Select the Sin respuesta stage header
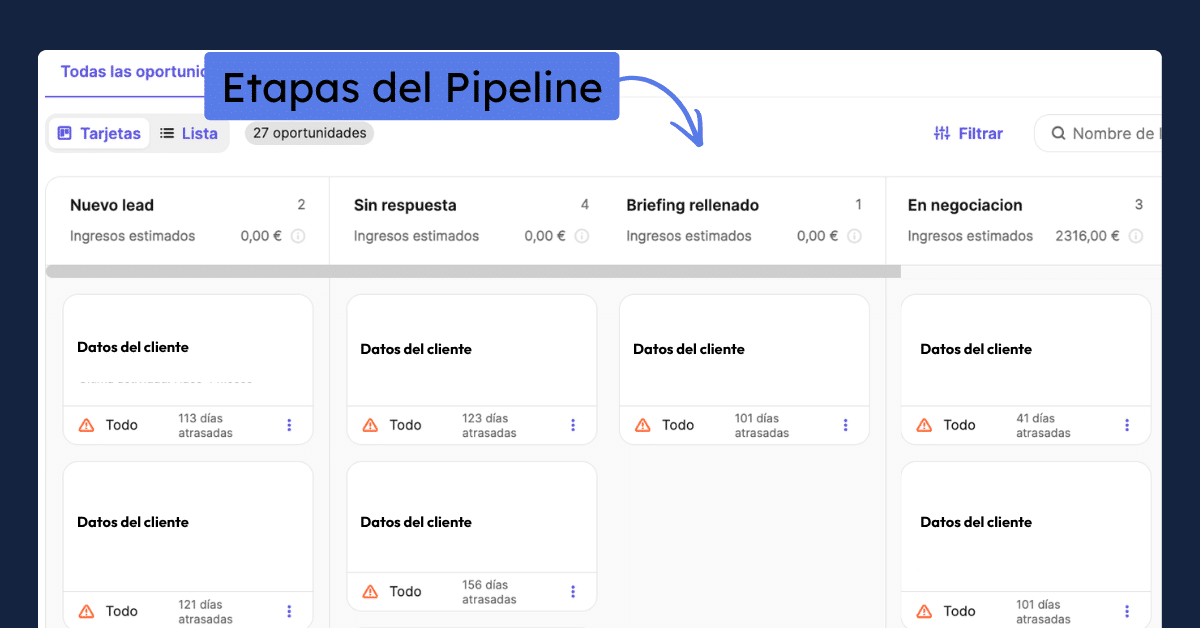Image resolution: width=1200 pixels, height=628 pixels. pos(405,205)
